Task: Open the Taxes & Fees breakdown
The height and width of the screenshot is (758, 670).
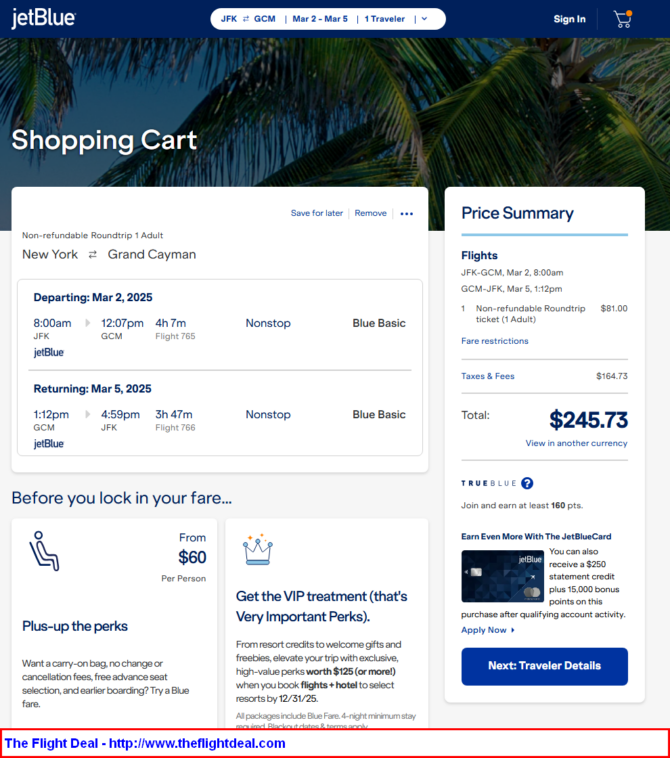Action: (x=488, y=376)
